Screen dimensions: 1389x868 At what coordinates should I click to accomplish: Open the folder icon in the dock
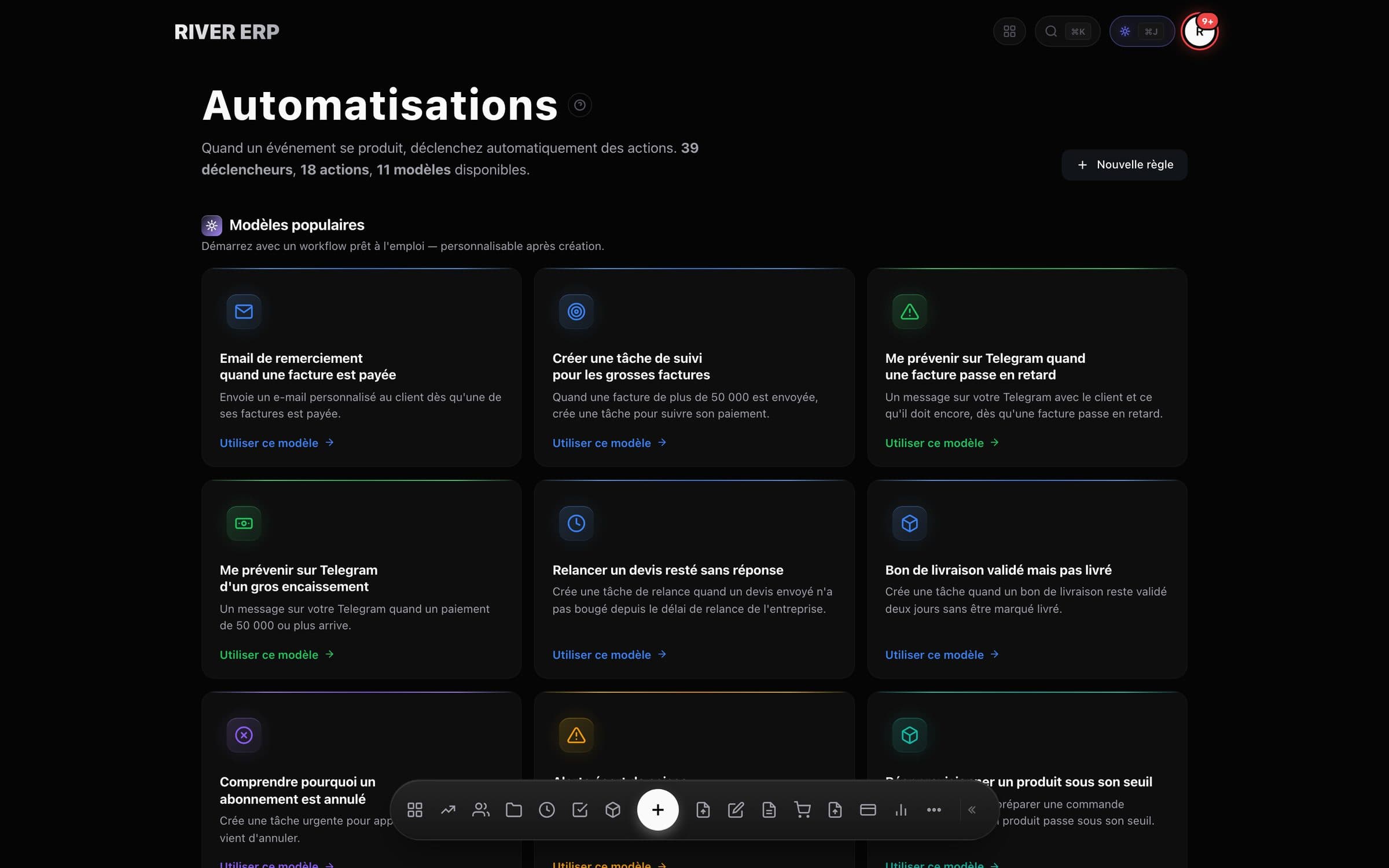click(514, 810)
